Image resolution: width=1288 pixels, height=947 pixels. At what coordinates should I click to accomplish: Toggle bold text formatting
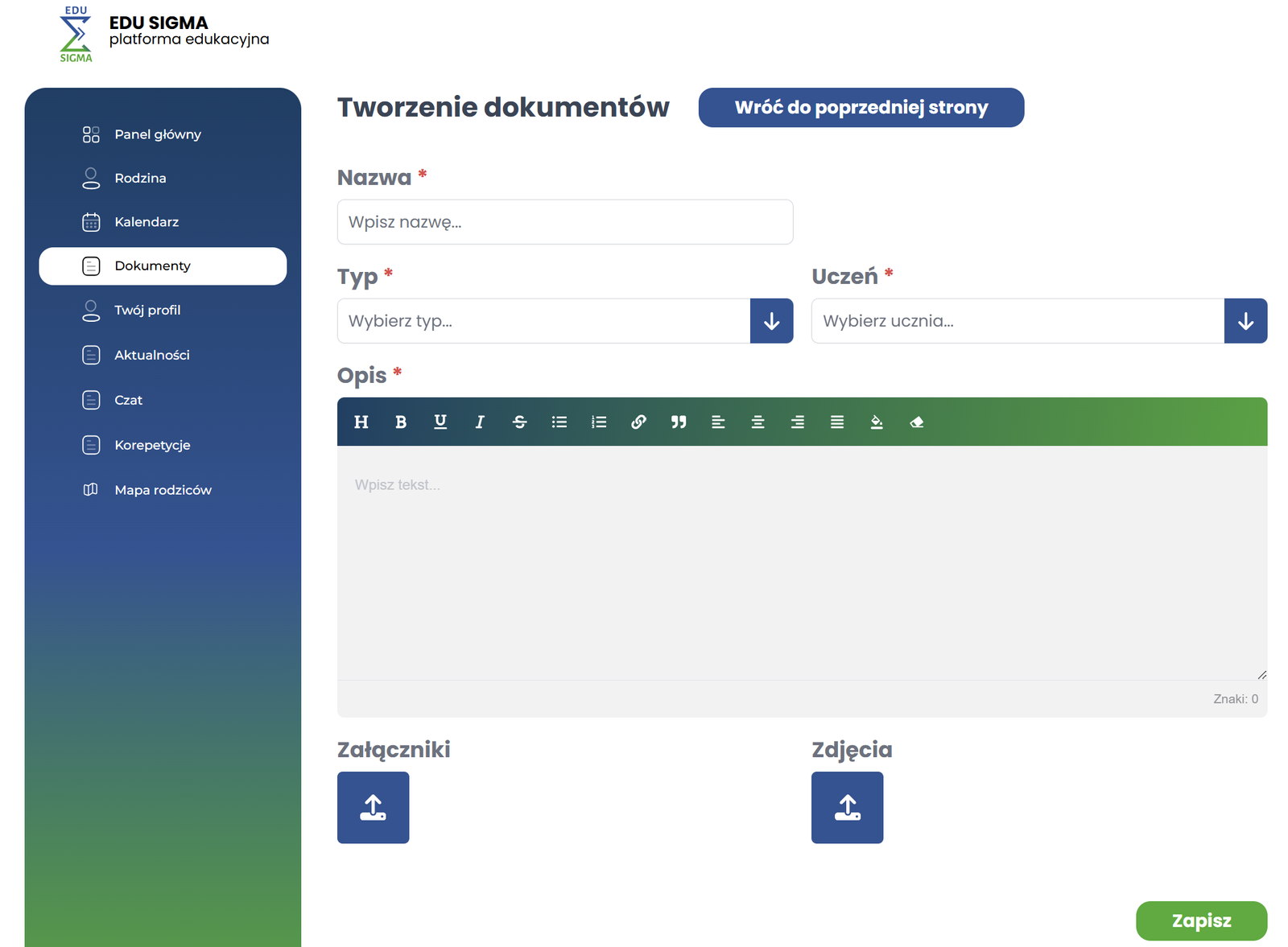point(401,422)
